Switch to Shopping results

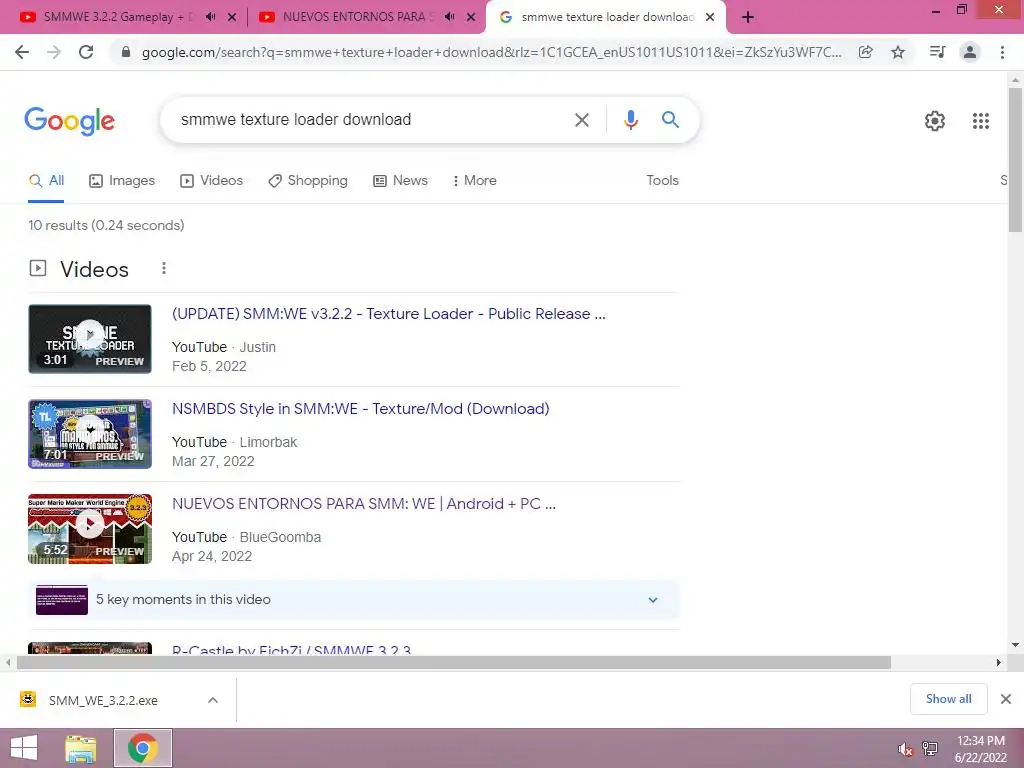308,181
